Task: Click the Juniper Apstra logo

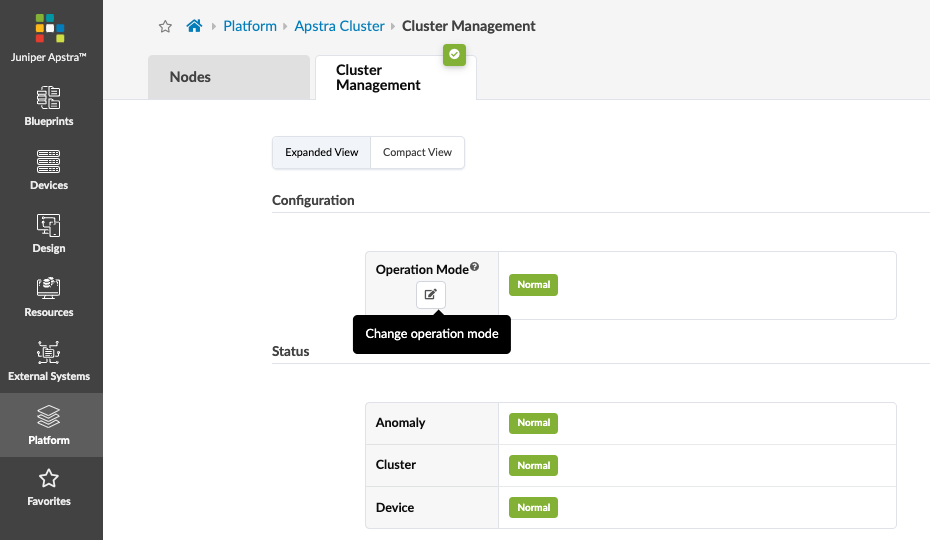Action: tap(50, 29)
